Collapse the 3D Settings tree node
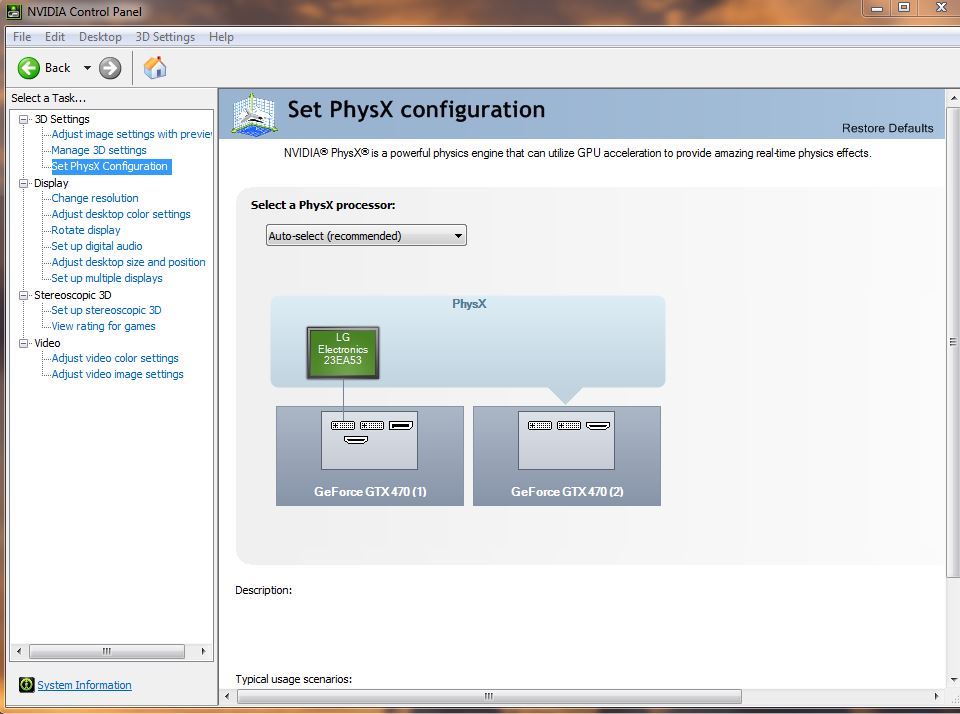Viewport: 960px width, 714px height. (x=23, y=119)
